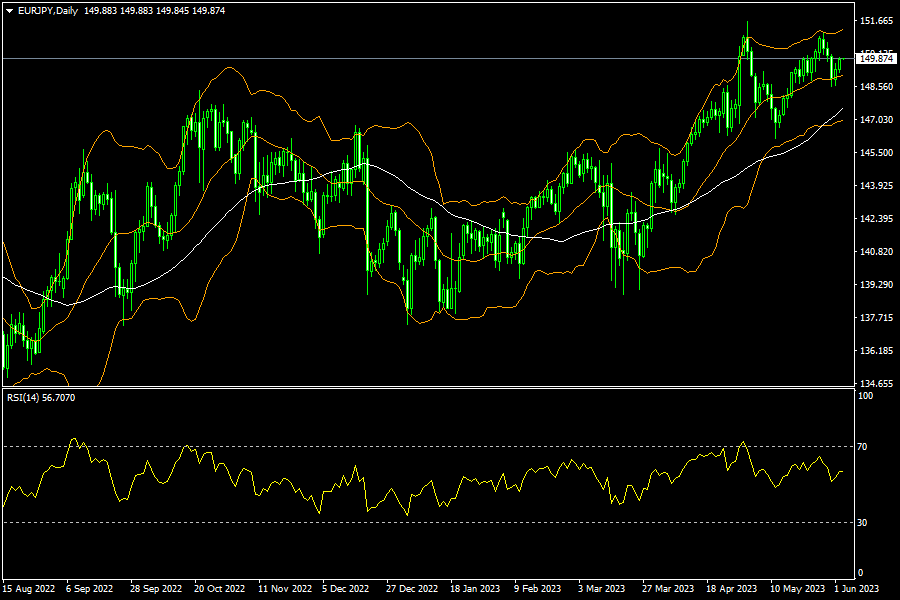Click the 10 May 2023 date label

click(x=797, y=589)
